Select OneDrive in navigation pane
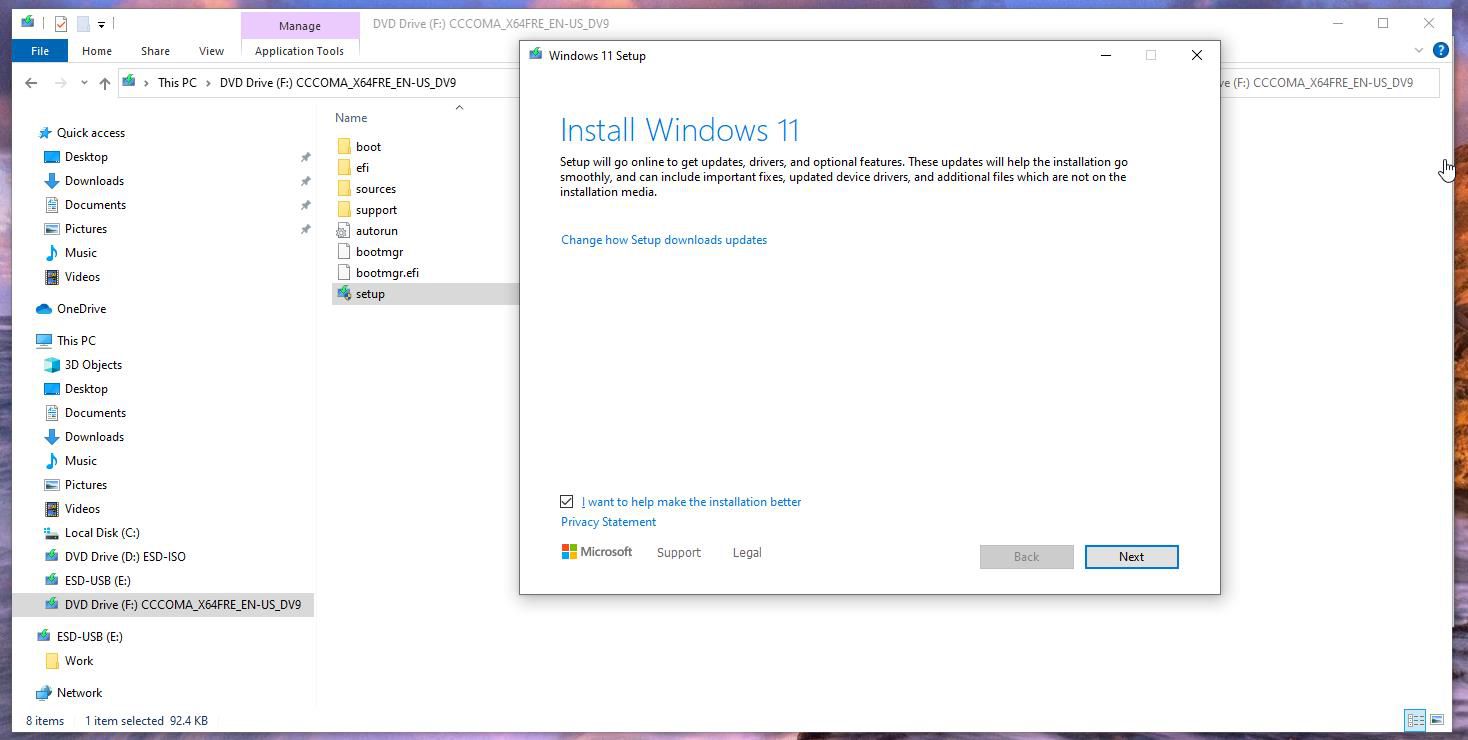This screenshot has height=740, width=1468. [x=81, y=309]
